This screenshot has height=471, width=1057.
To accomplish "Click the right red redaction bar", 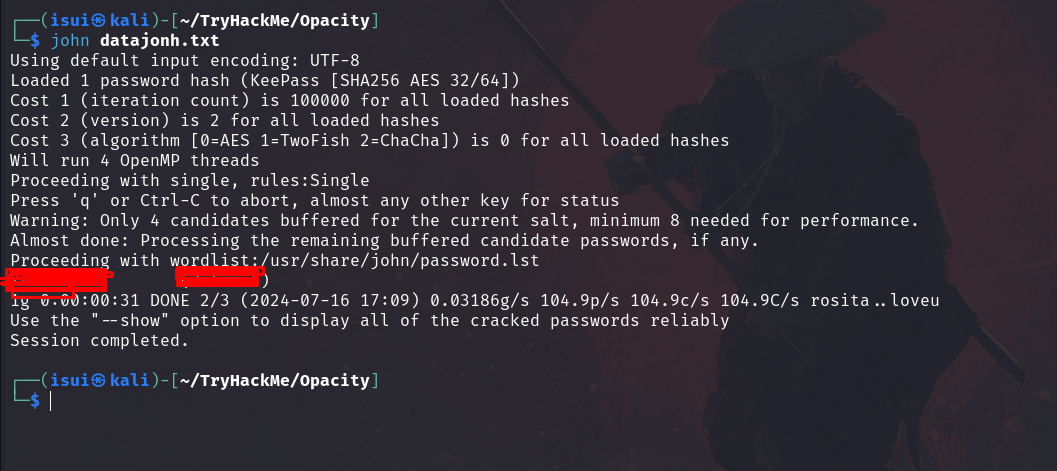I will click(221, 280).
